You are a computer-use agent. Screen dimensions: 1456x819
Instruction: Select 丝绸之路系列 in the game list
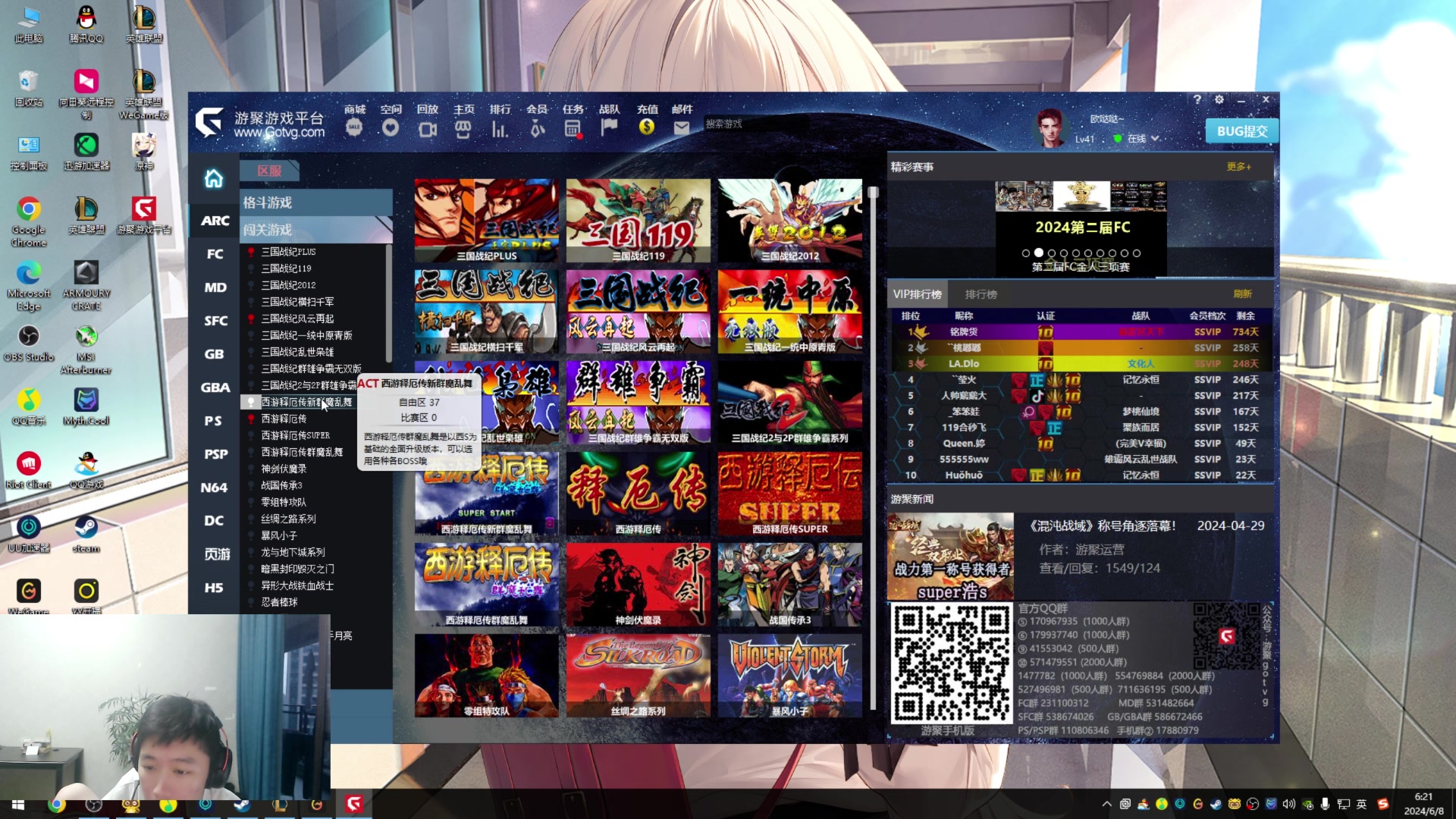coord(288,519)
